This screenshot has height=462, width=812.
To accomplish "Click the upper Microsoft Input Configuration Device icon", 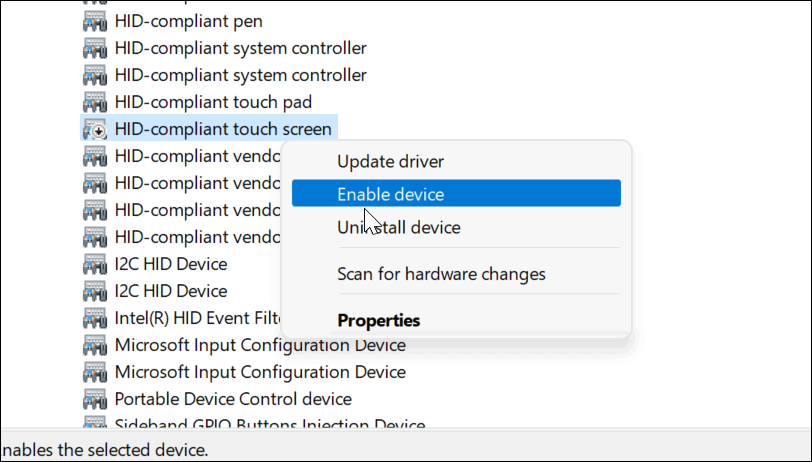I will click(x=95, y=346).
